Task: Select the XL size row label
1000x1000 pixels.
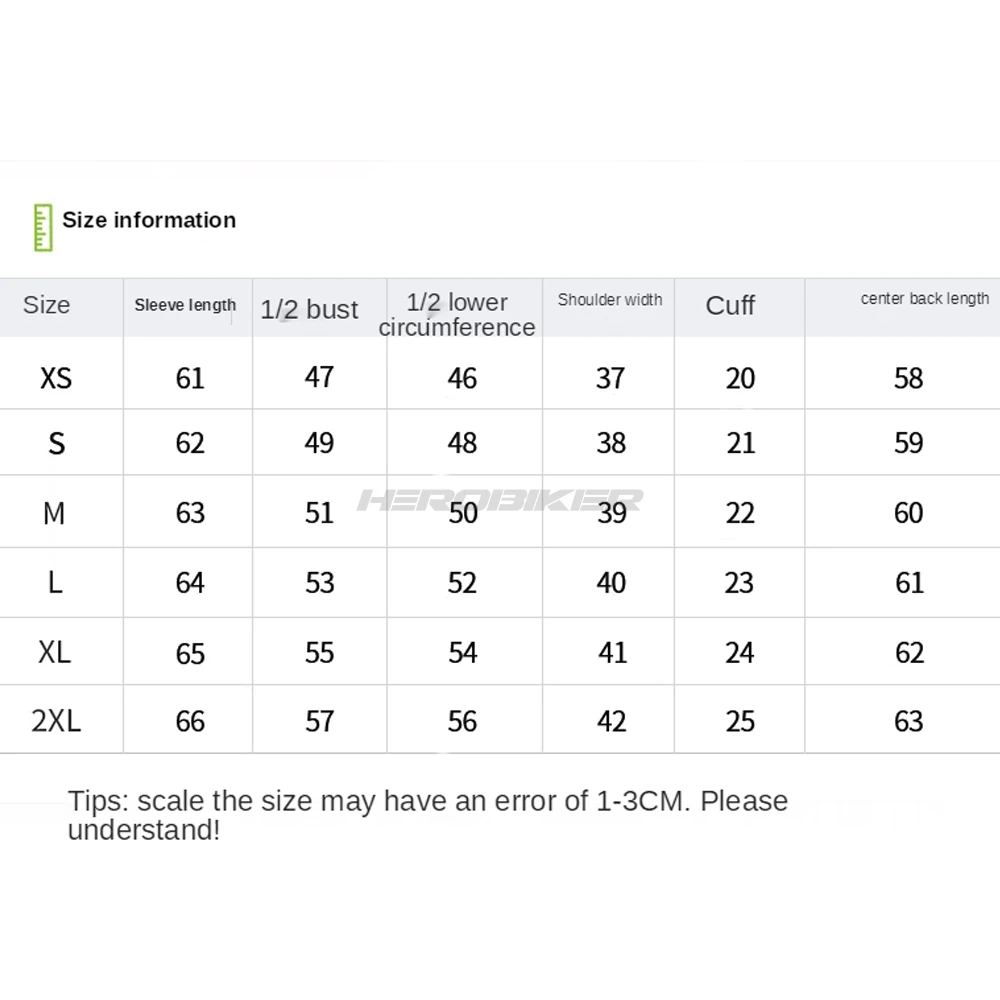Action: (55, 652)
